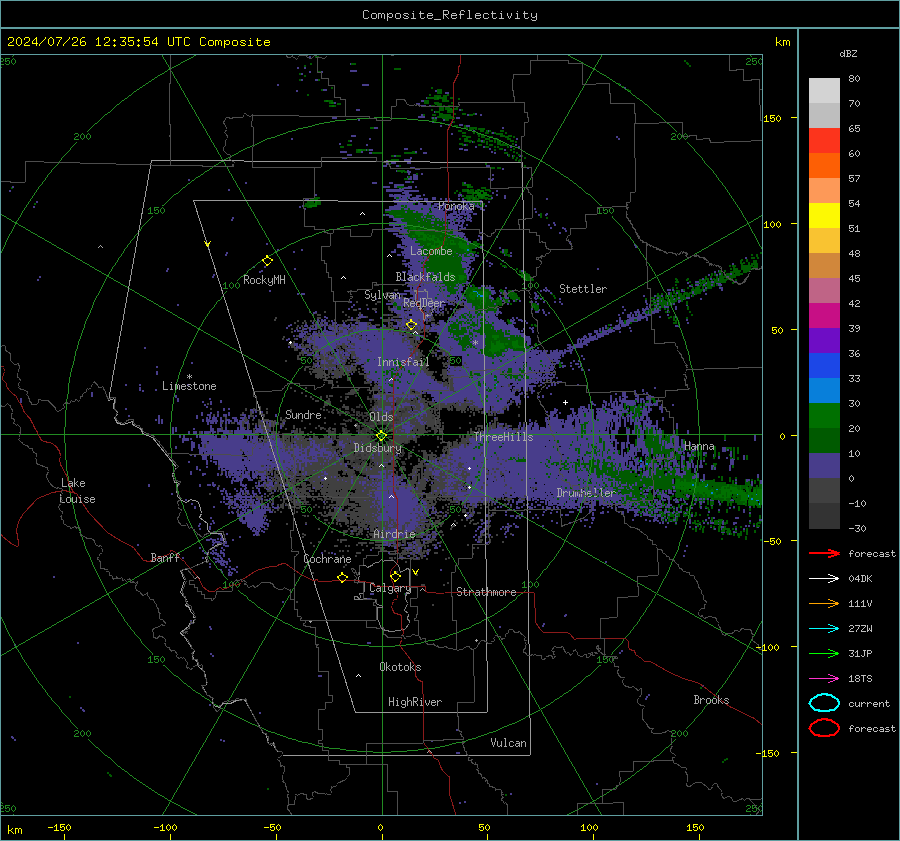The height and width of the screenshot is (841, 900).
Task: Click the ThreeHills town label
Action: click(x=503, y=437)
